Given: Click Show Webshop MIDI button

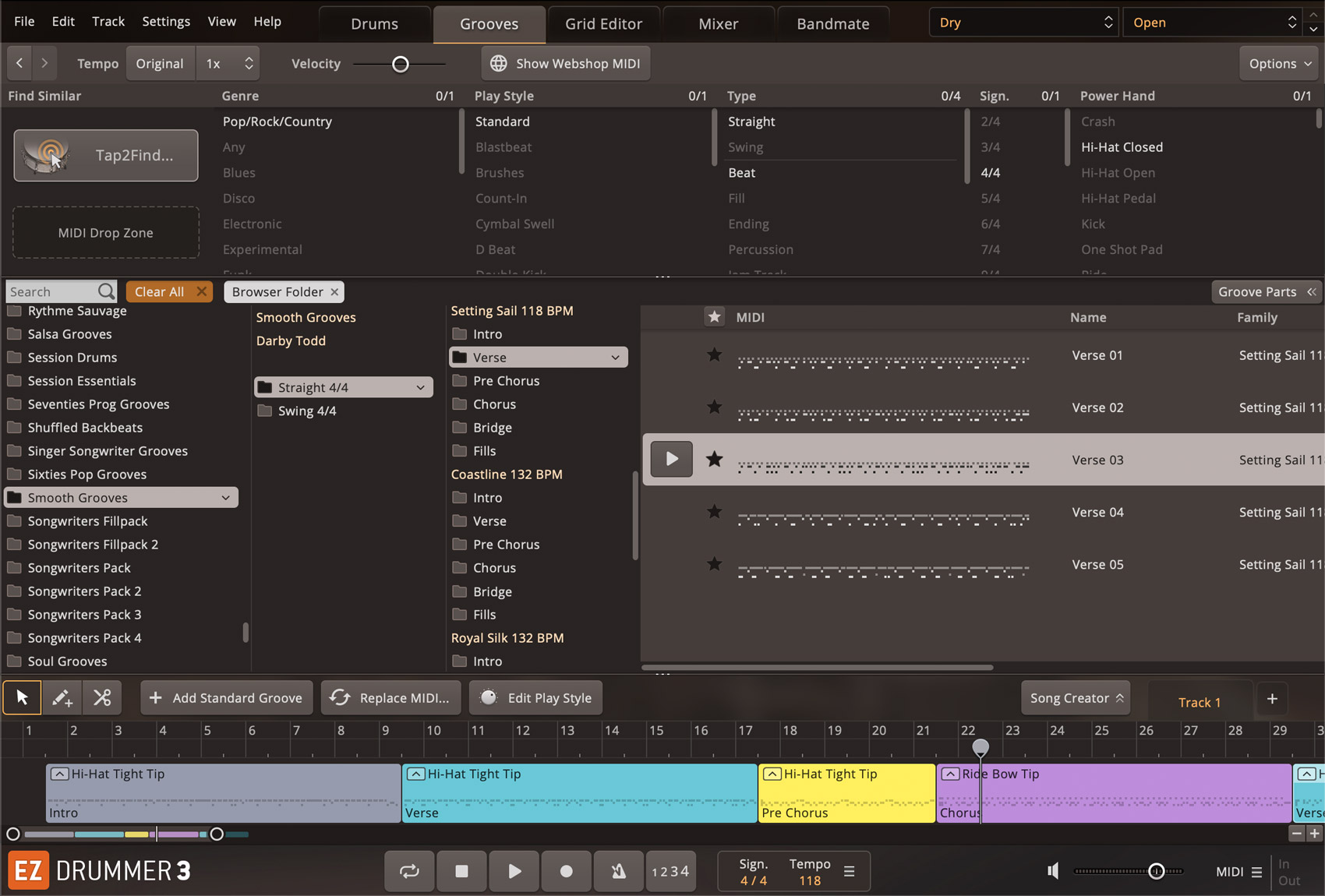Looking at the screenshot, I should (565, 63).
